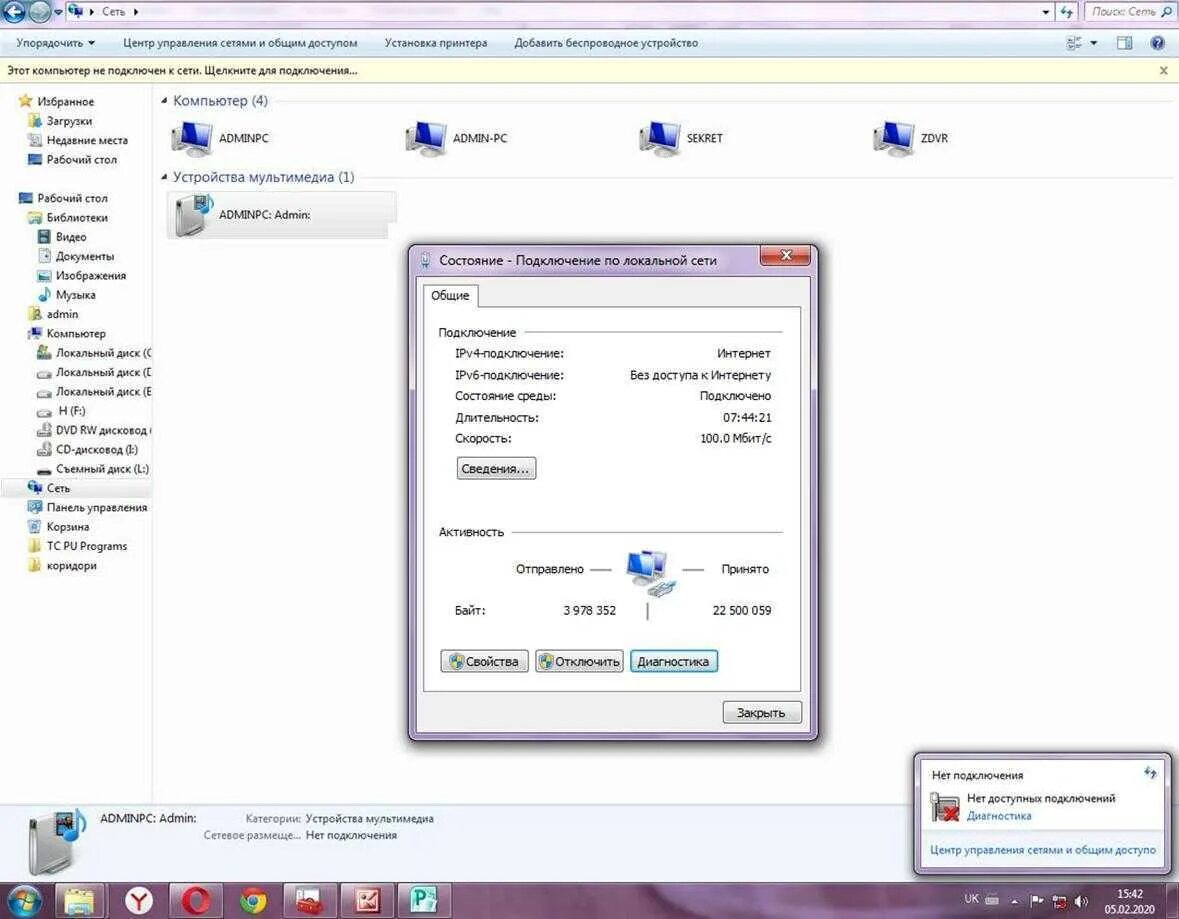Open the SEKRET network computer icon
The height and width of the screenshot is (919, 1179).
660,138
